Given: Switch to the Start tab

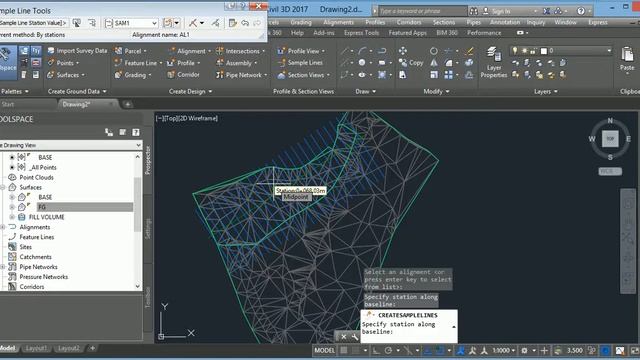Looking at the screenshot, I should 7,104.
